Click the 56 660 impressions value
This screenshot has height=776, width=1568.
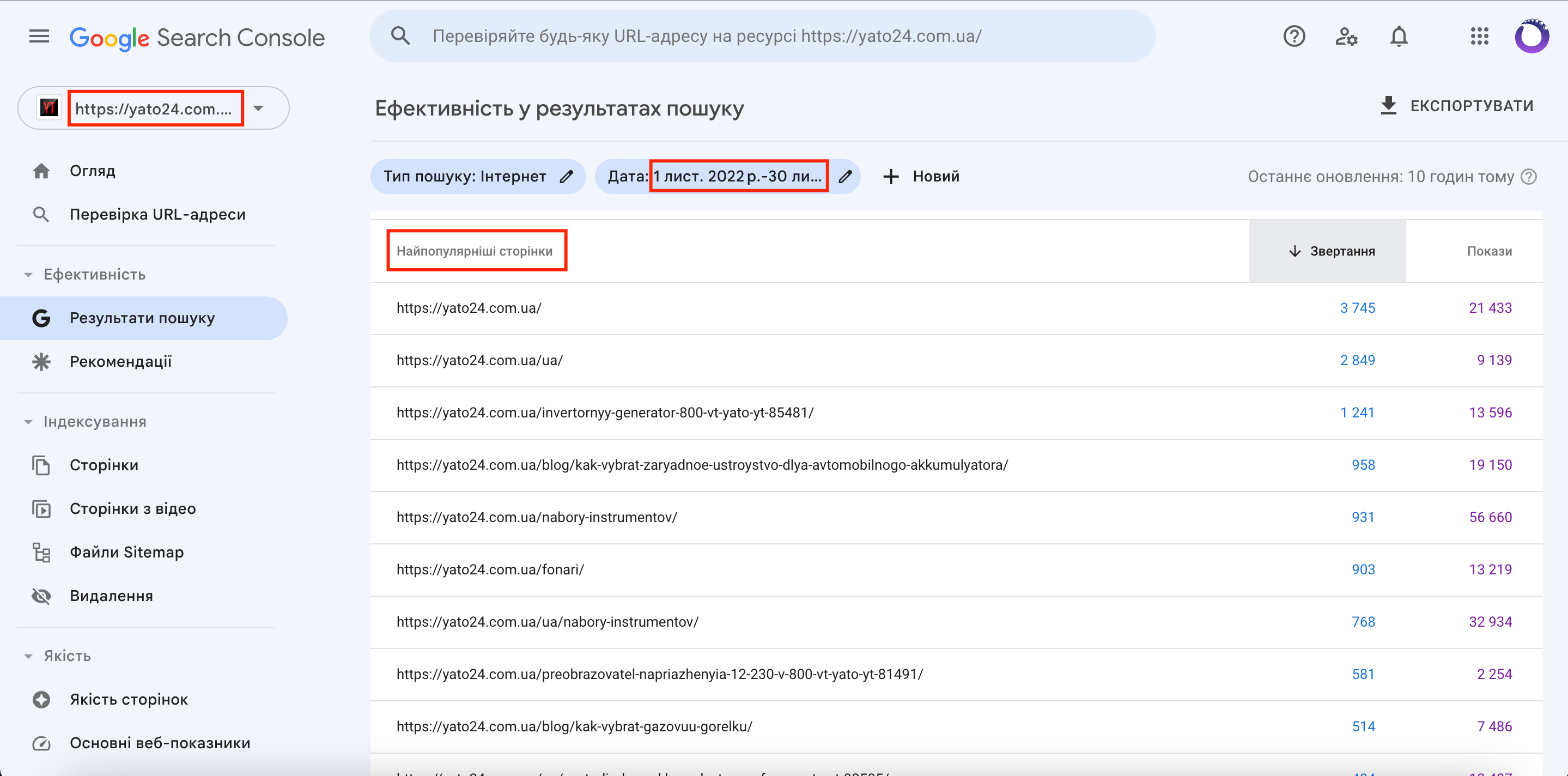(x=1490, y=517)
